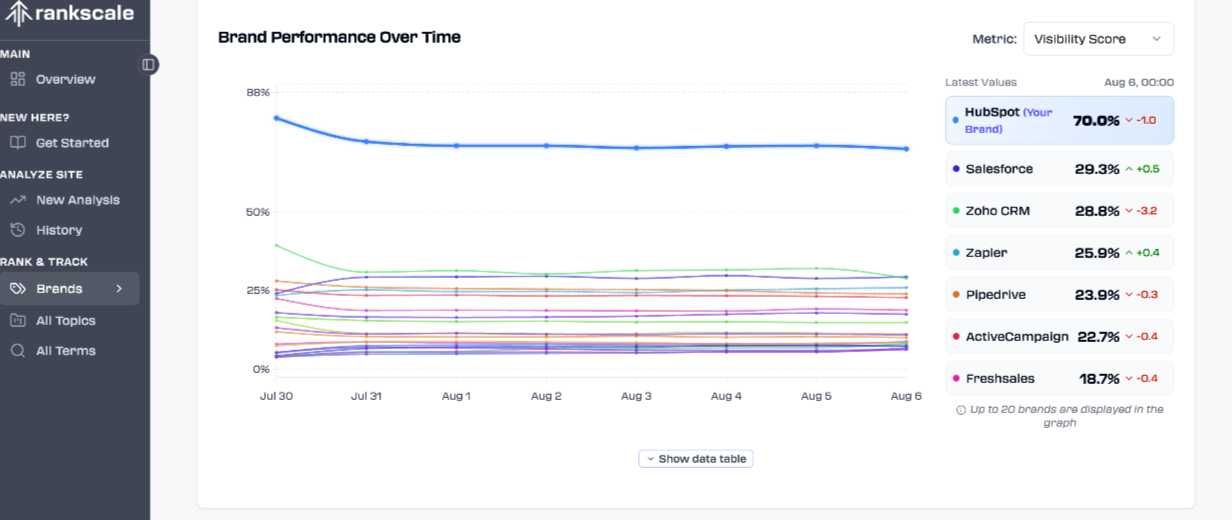
Task: Click the All Topics folder icon
Action: click(x=18, y=321)
